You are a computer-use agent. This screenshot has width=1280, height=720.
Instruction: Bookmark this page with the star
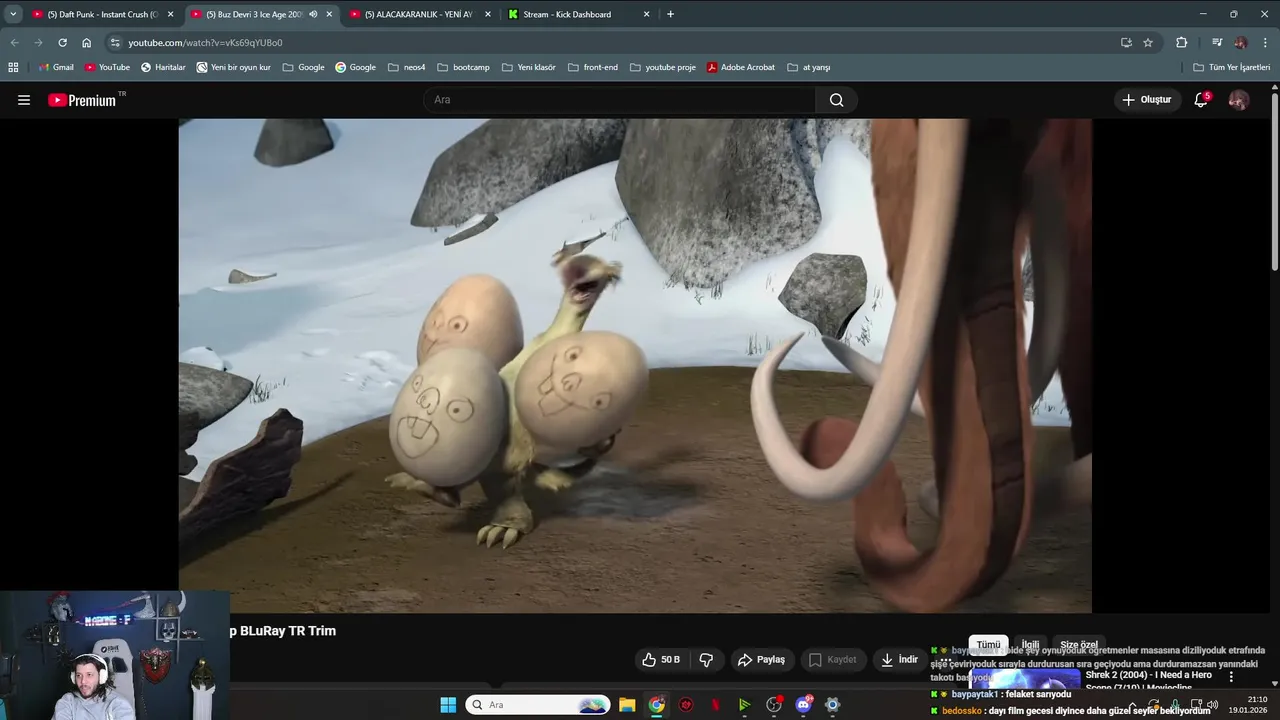[x=1148, y=42]
